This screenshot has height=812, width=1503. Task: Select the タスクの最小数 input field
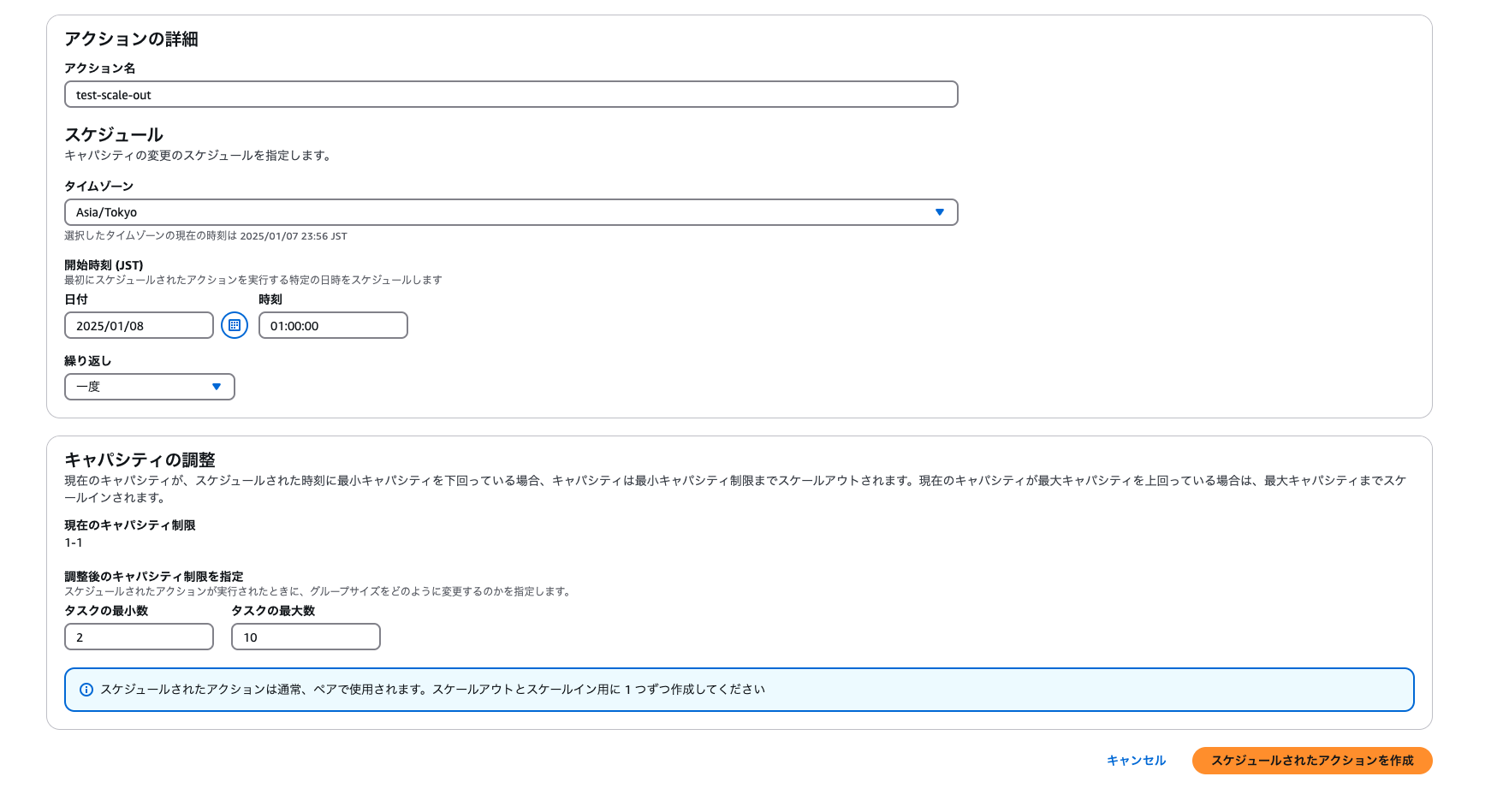[139, 637]
